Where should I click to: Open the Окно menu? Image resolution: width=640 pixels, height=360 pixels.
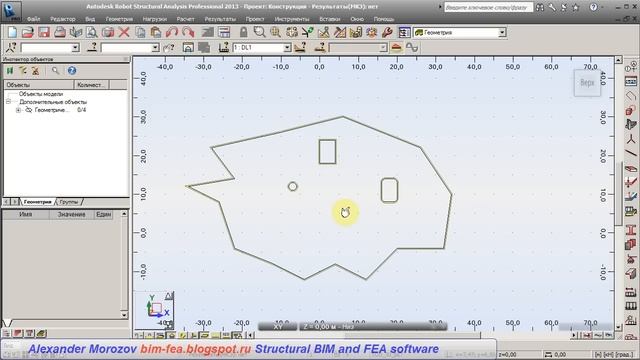click(357, 19)
